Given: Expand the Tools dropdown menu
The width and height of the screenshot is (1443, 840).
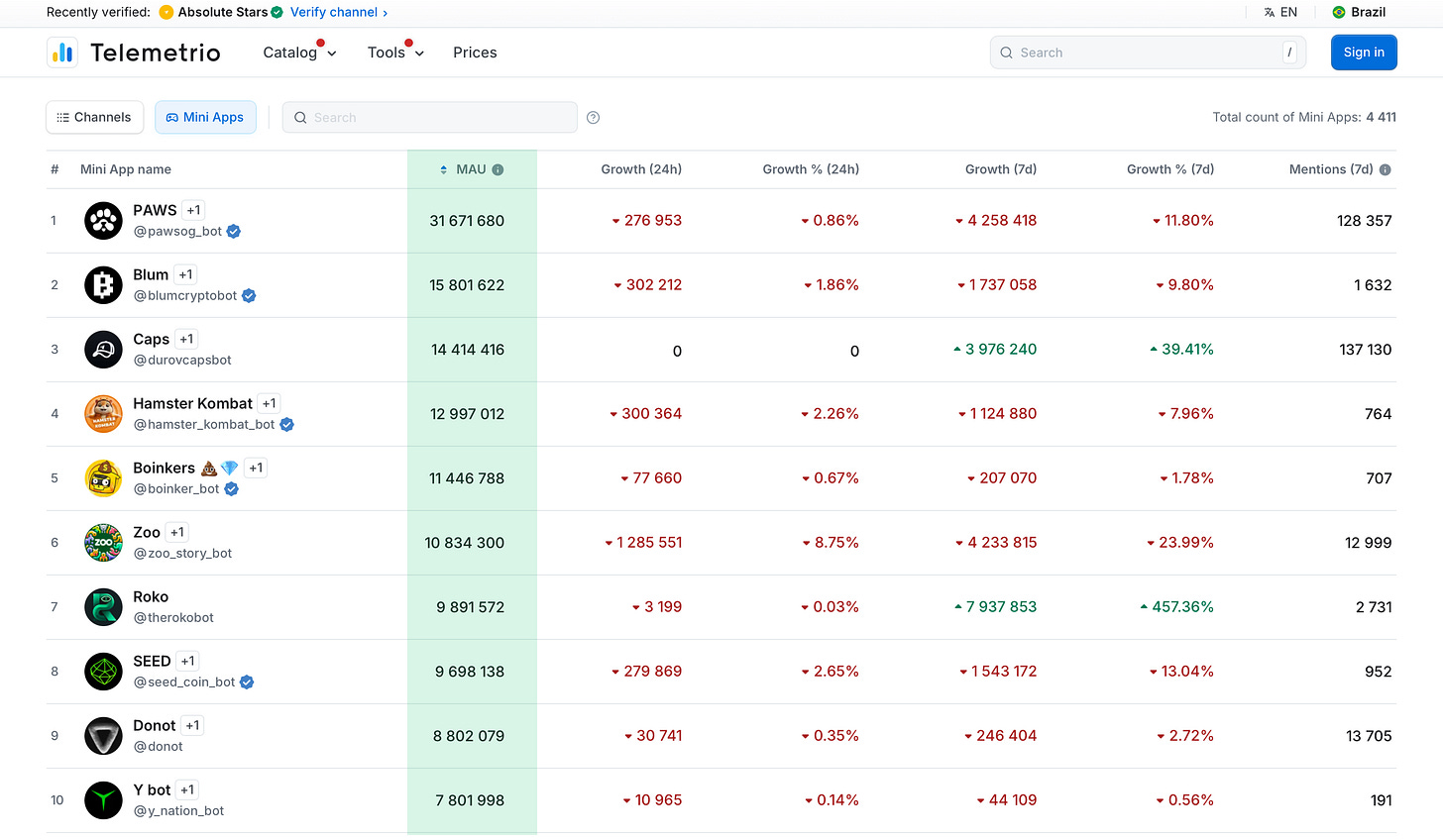Looking at the screenshot, I should click(395, 52).
